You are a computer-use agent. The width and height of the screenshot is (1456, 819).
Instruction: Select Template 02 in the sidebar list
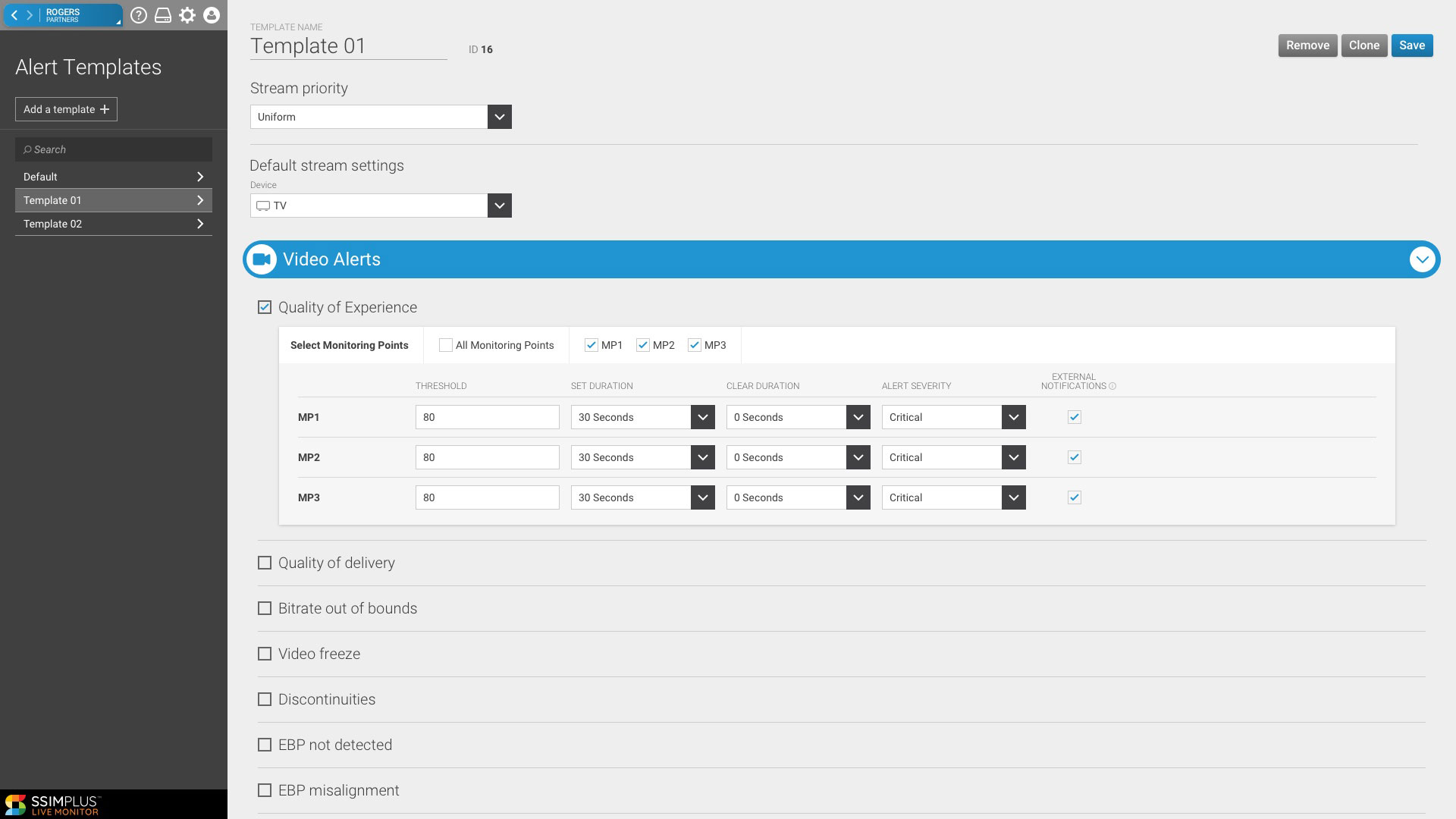click(114, 224)
